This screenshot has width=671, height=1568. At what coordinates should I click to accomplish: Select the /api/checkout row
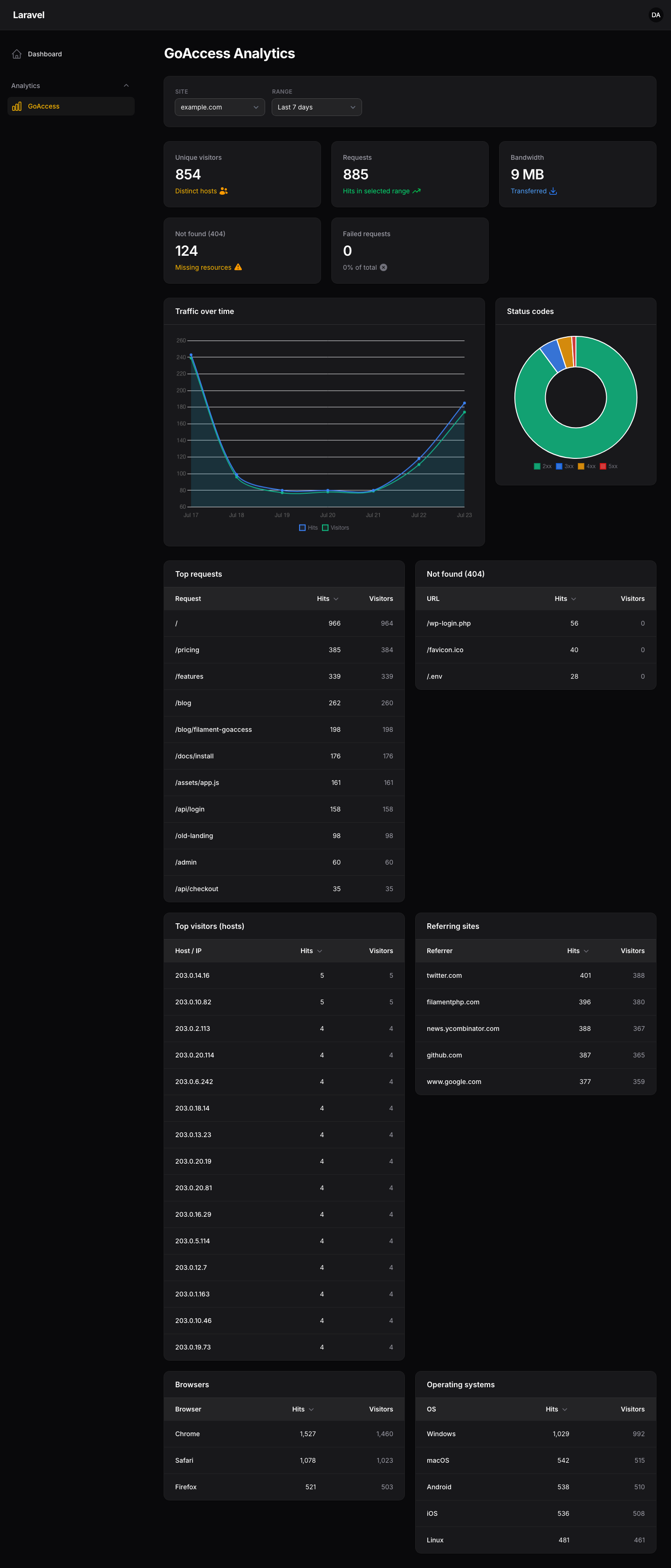click(284, 889)
